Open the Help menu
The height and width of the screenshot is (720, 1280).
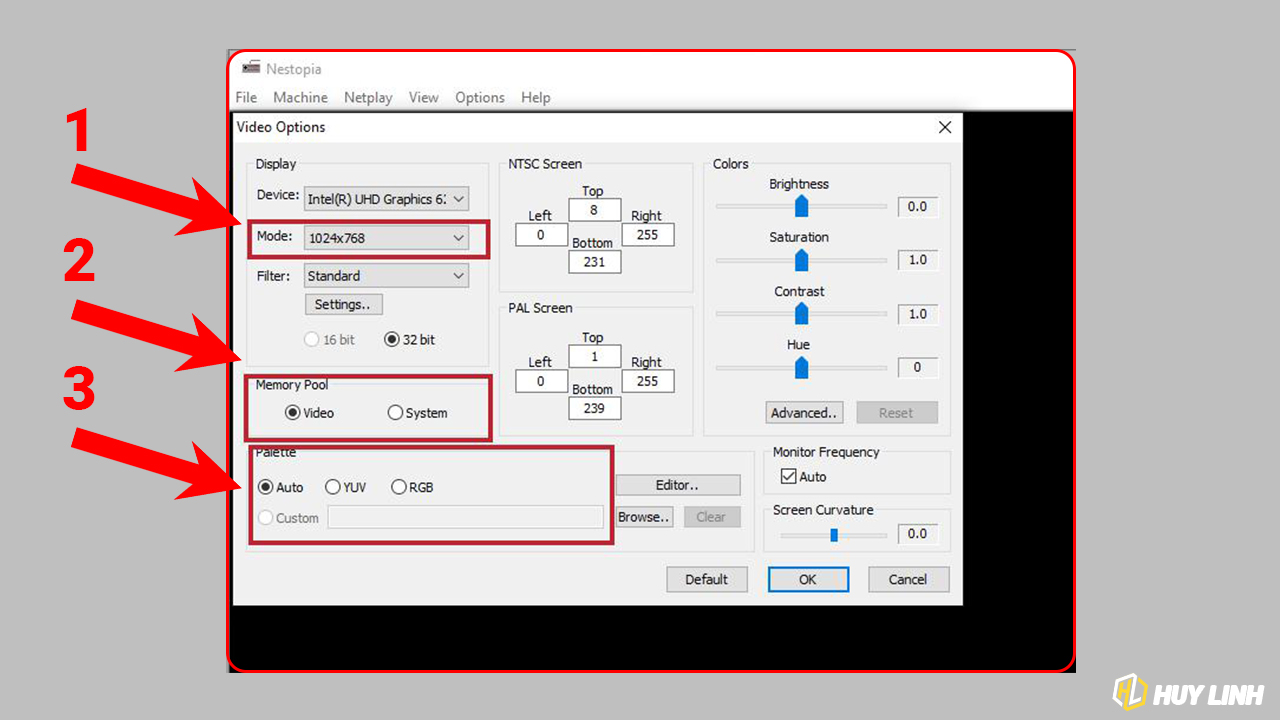point(536,97)
